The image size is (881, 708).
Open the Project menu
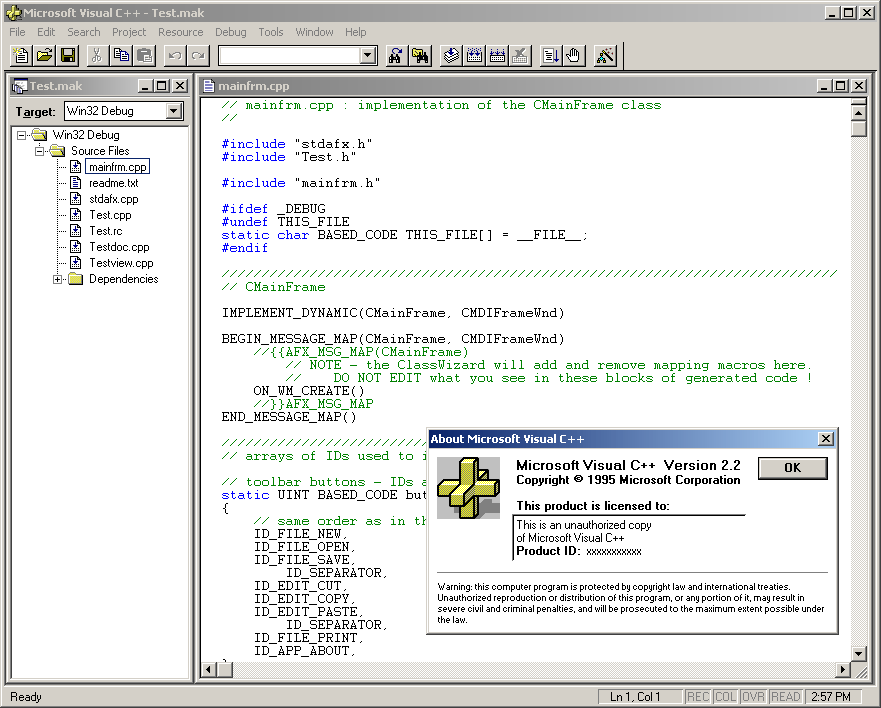(x=129, y=32)
